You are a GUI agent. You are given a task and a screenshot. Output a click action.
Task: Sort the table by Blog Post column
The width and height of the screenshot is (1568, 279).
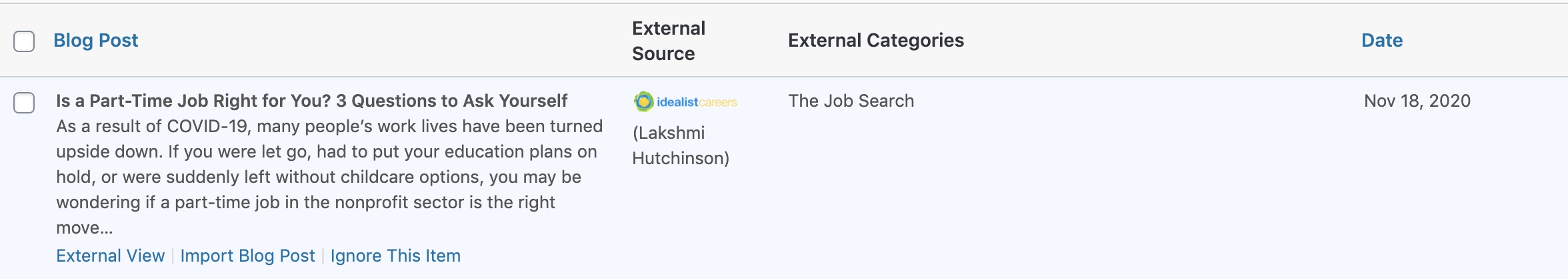[95, 41]
